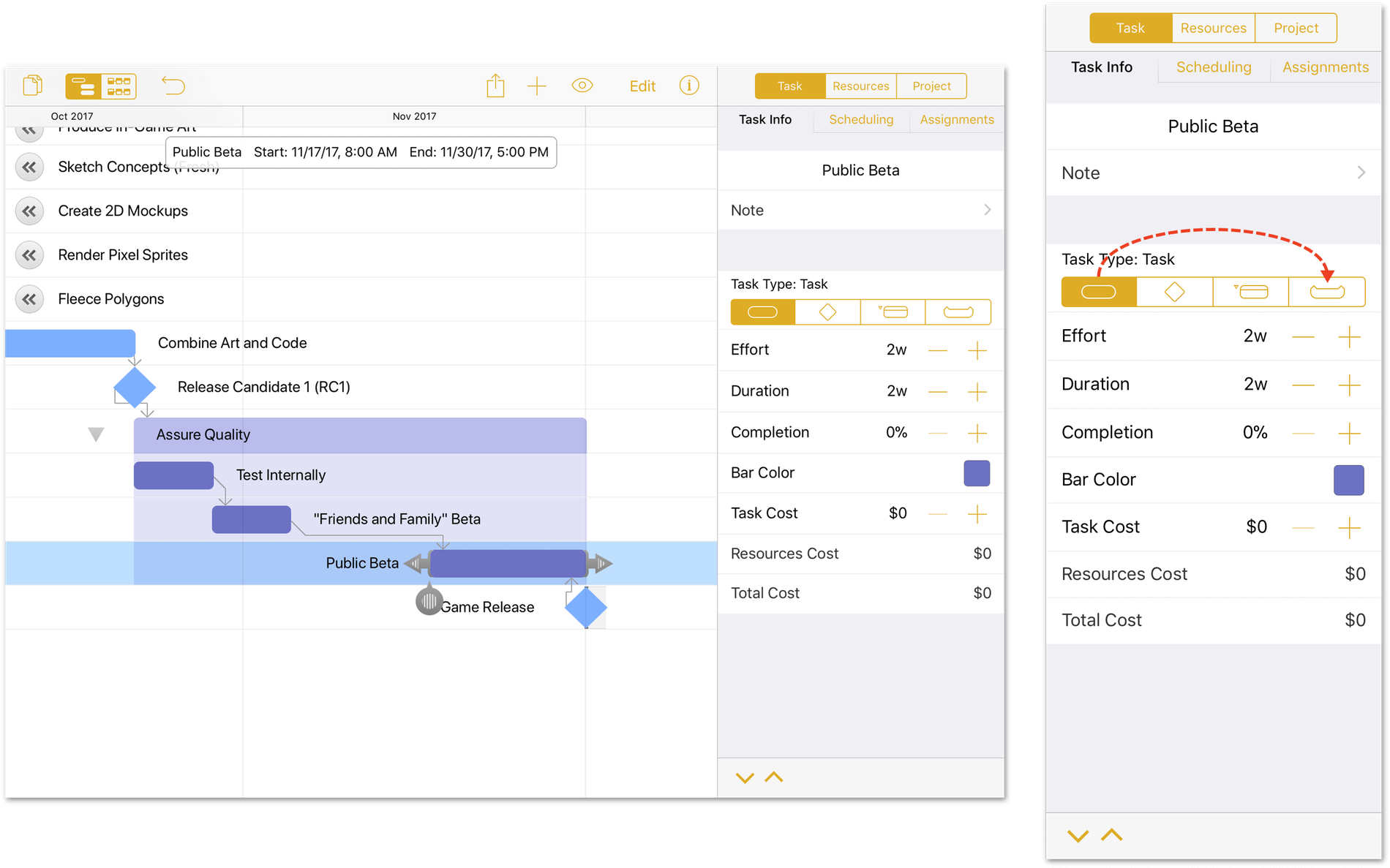
Task: Increase Task Cost with plus in main inspector
Action: tap(977, 514)
